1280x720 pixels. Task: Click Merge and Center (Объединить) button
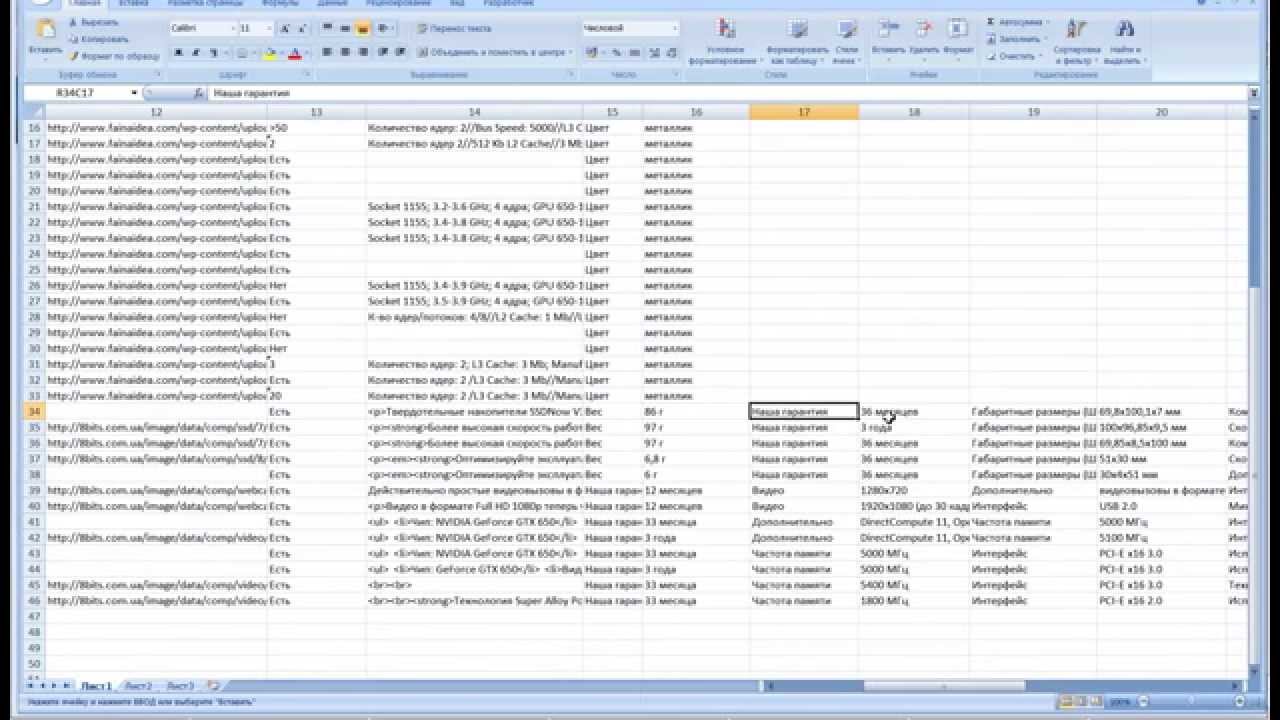point(491,52)
